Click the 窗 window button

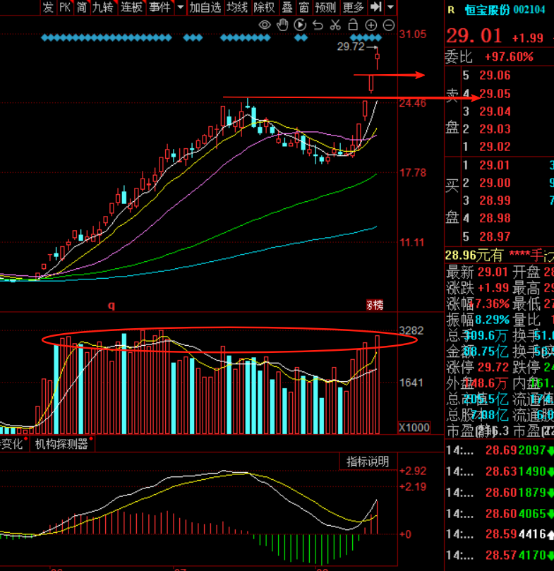[303, 7]
